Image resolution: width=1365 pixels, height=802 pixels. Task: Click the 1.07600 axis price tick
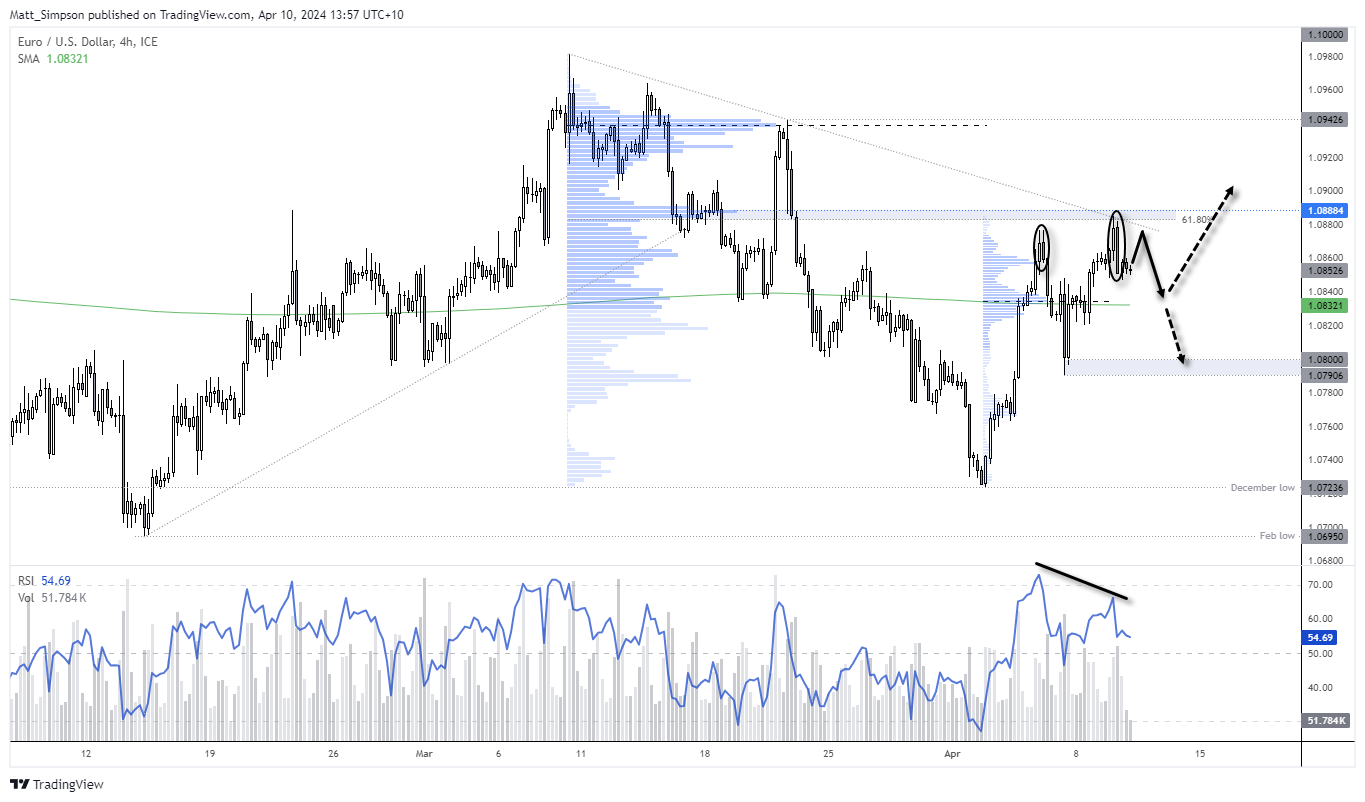(1325, 426)
